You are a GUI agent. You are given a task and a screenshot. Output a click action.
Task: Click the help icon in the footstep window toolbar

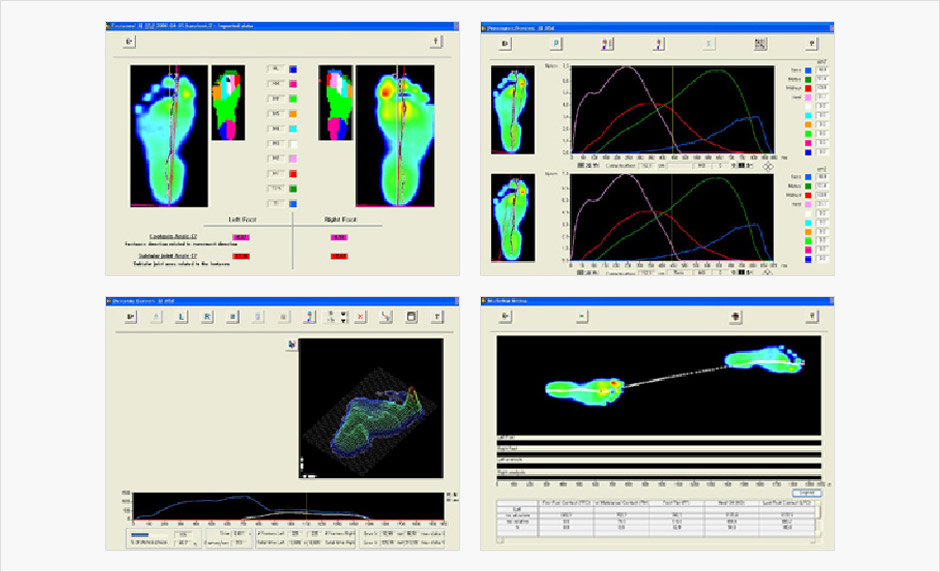813,316
